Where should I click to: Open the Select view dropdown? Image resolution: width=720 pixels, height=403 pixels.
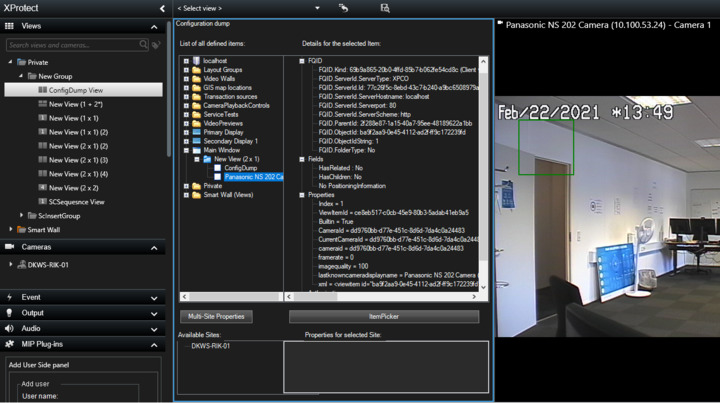coord(317,8)
